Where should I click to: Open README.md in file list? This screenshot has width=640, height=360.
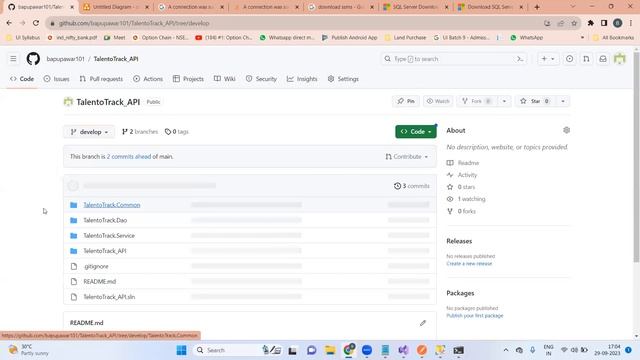[100, 282]
